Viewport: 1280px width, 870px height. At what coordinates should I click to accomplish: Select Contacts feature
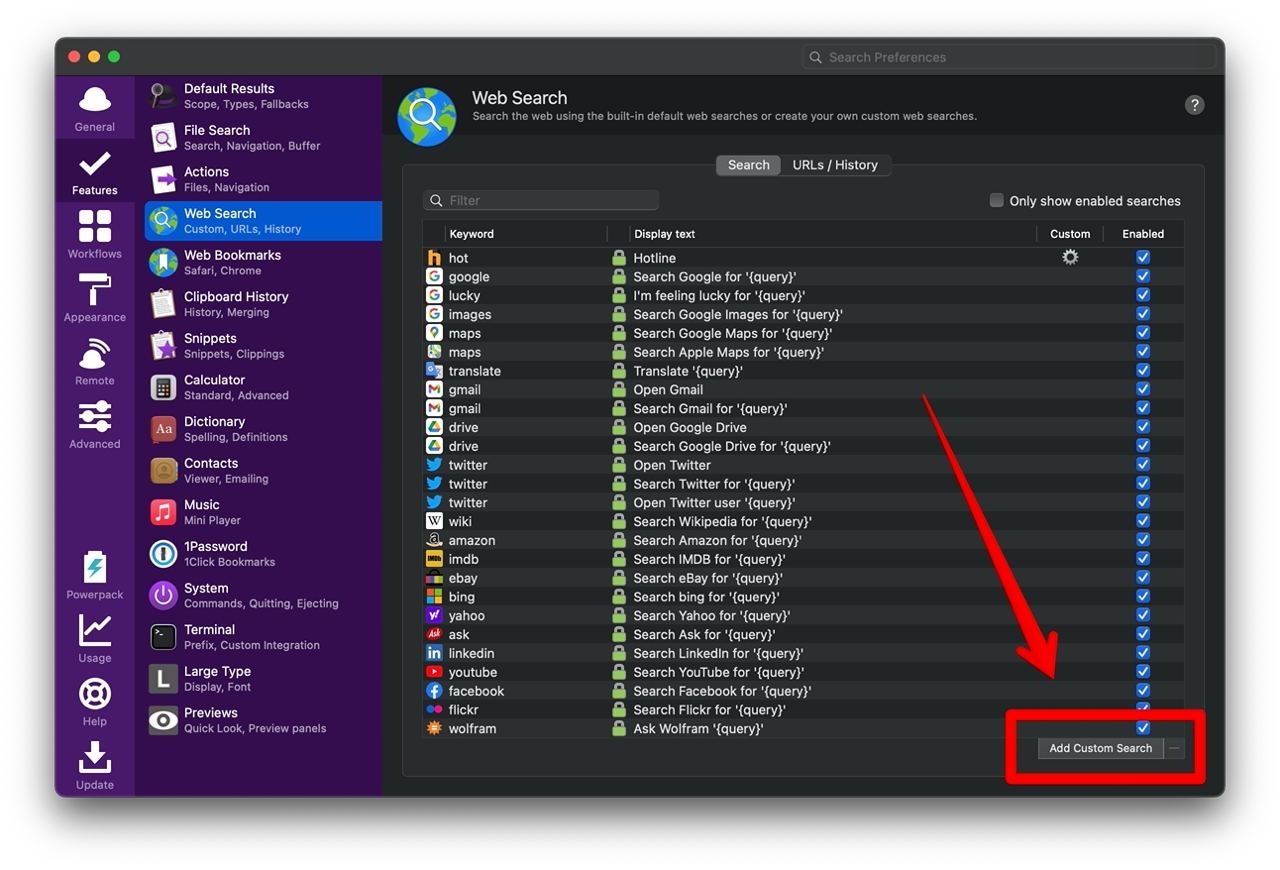263,471
